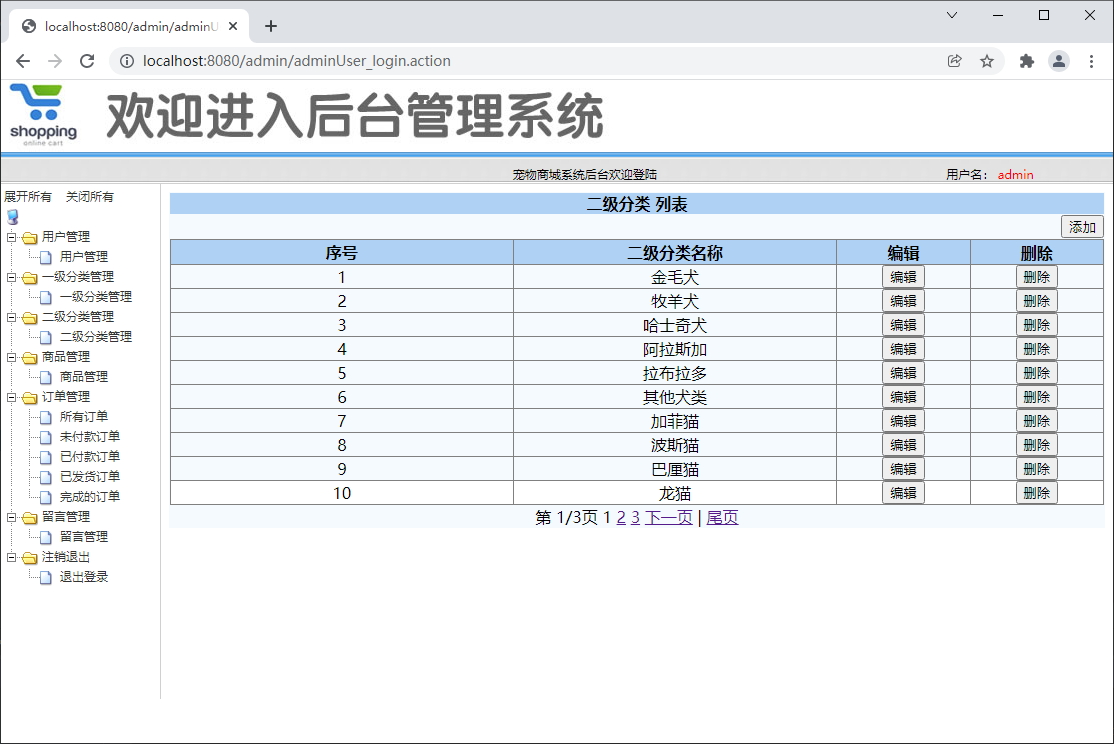Click page icon beside 未付款订单
This screenshot has width=1114, height=744.
(x=46, y=437)
